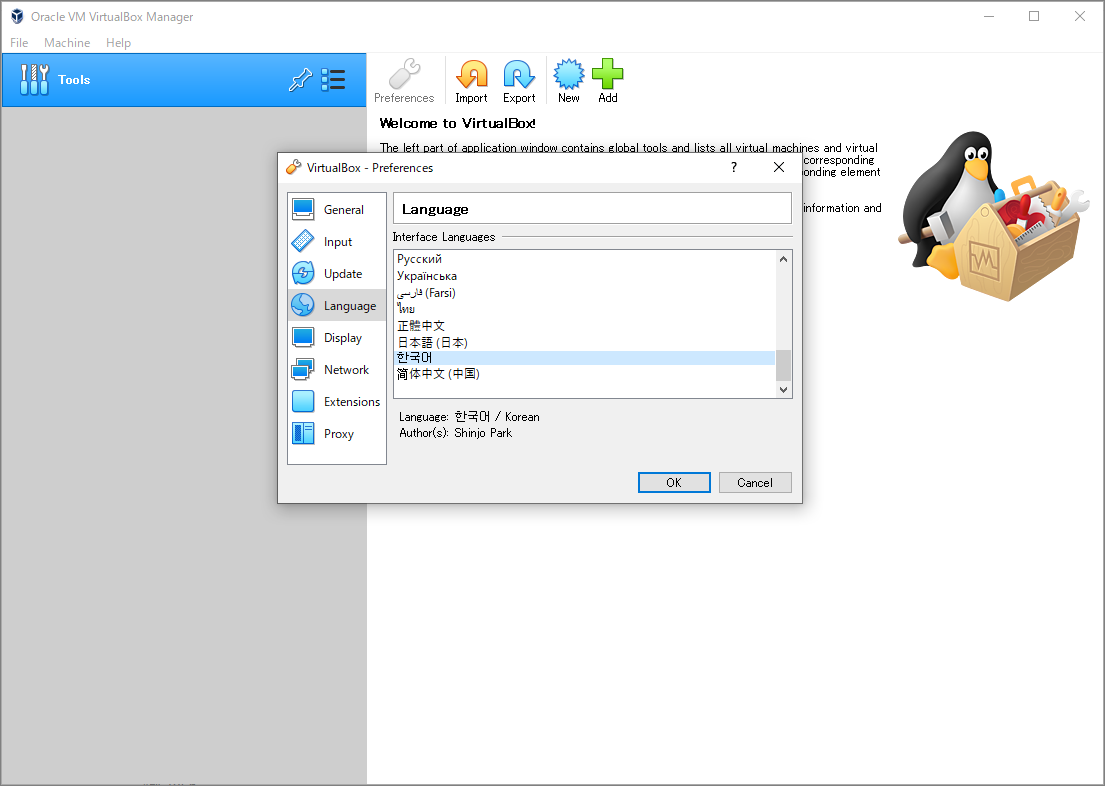Open the Help menu
The image size is (1105, 786).
pyautogui.click(x=118, y=43)
